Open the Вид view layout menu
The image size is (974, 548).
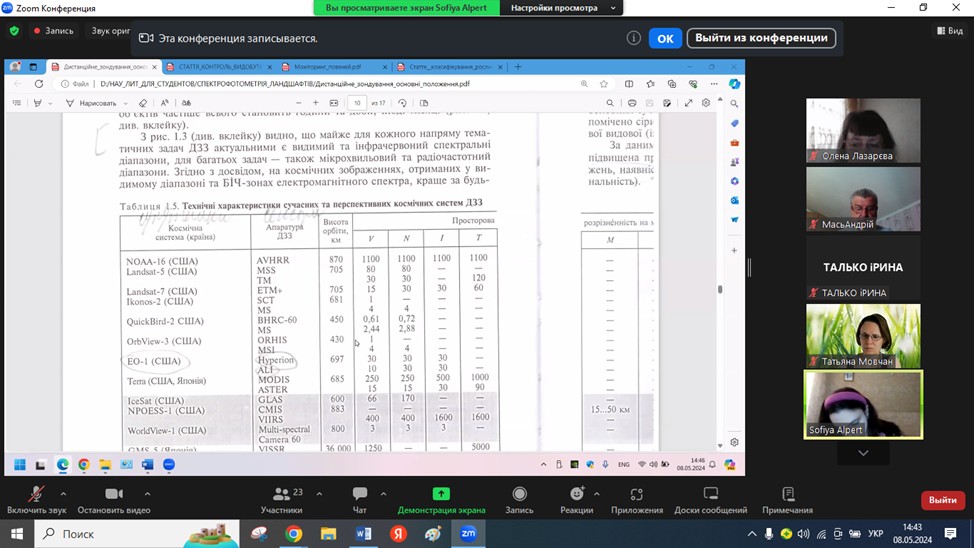click(x=950, y=30)
